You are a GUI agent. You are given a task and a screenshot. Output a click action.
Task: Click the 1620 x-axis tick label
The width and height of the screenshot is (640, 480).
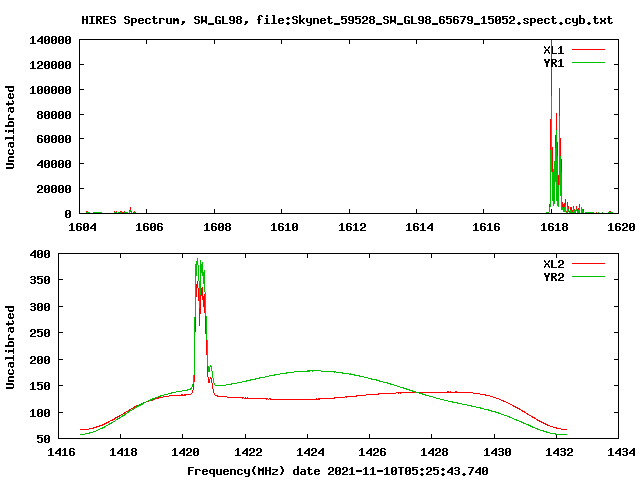click(x=621, y=227)
